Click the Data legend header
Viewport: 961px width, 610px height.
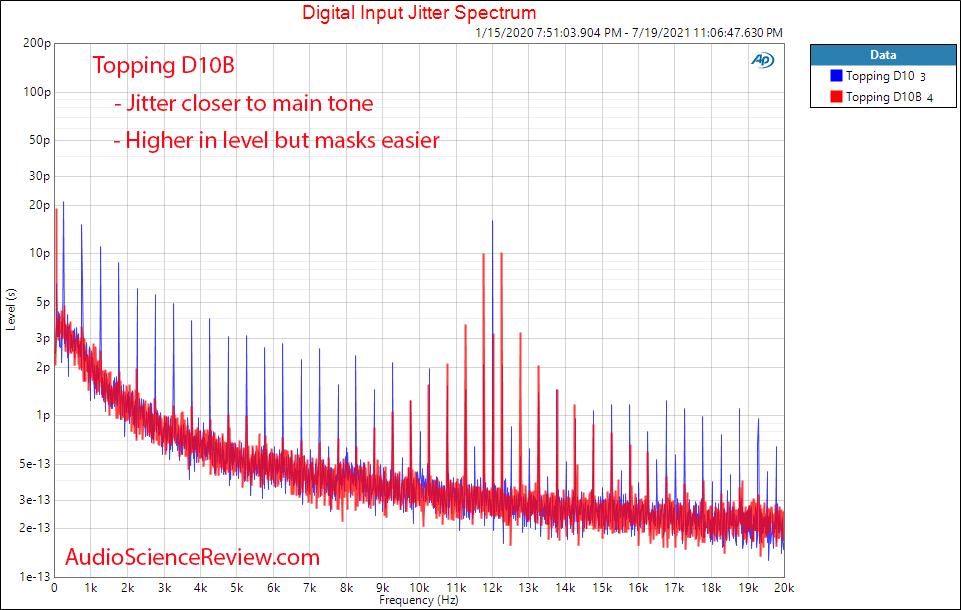[x=883, y=55]
